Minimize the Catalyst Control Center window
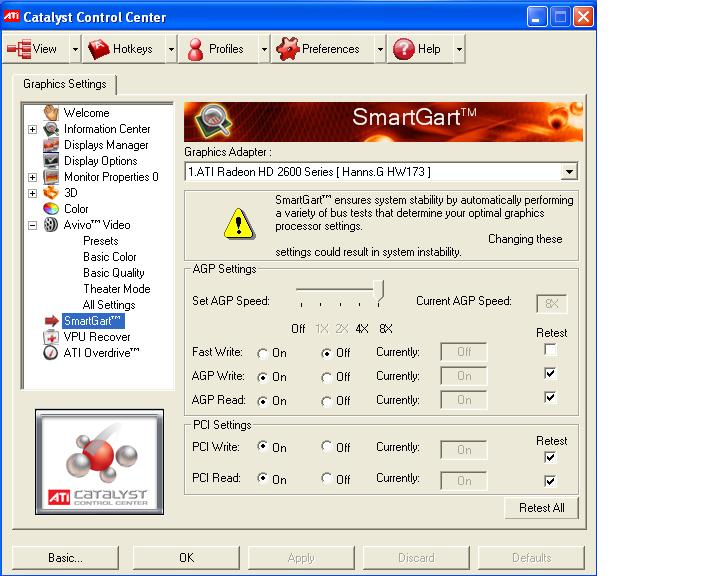 tap(537, 17)
